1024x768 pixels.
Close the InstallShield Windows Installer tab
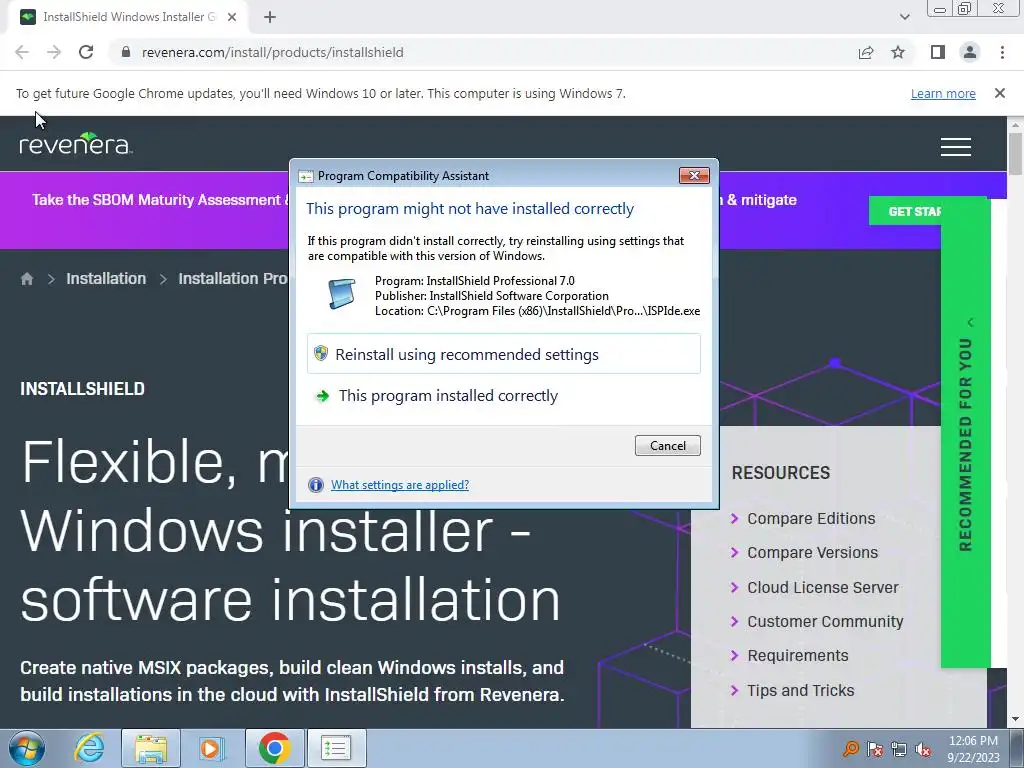[x=232, y=18]
